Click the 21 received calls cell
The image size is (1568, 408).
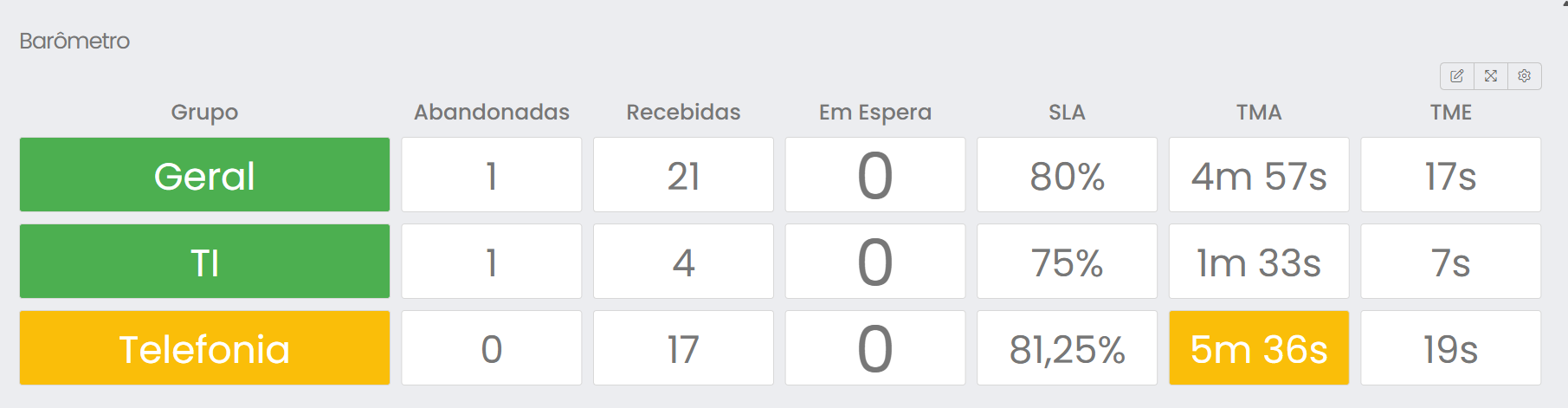(683, 175)
